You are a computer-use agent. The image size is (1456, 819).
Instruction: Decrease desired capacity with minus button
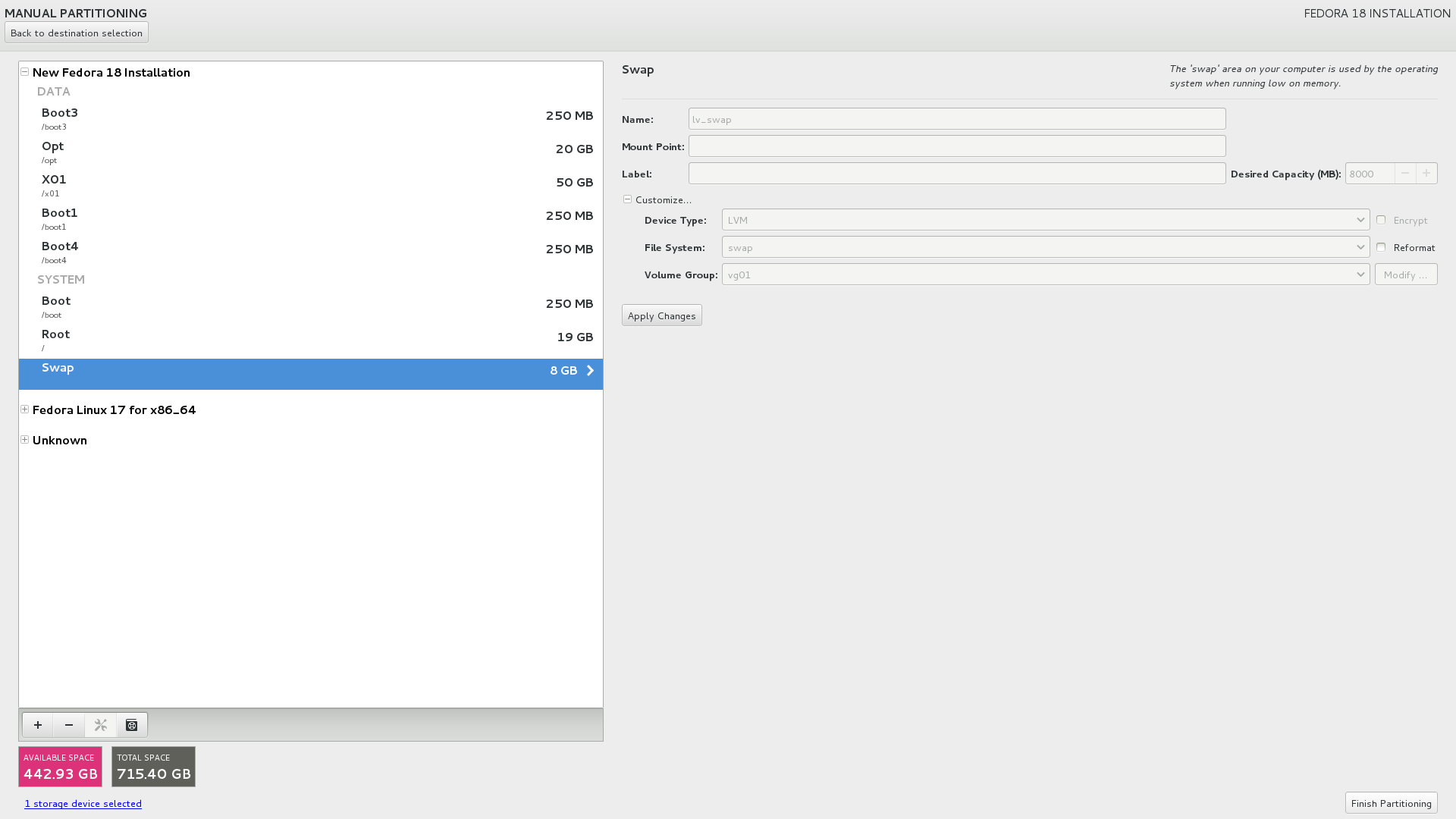click(1405, 174)
